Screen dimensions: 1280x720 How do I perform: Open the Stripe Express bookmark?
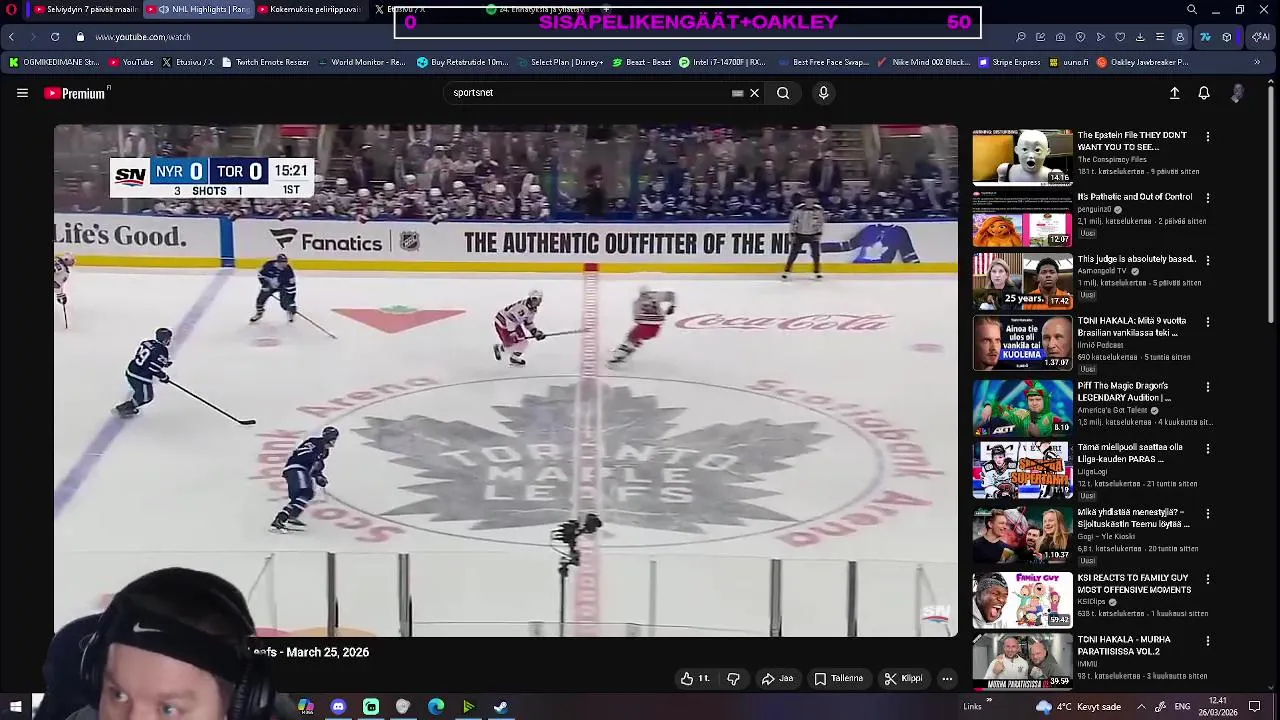pos(1010,62)
